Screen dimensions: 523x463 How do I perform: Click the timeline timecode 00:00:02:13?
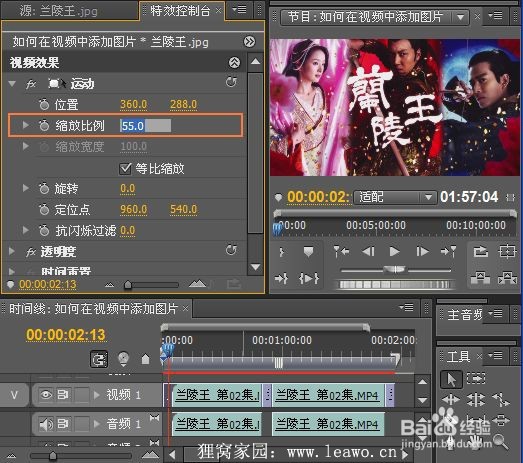[66, 335]
